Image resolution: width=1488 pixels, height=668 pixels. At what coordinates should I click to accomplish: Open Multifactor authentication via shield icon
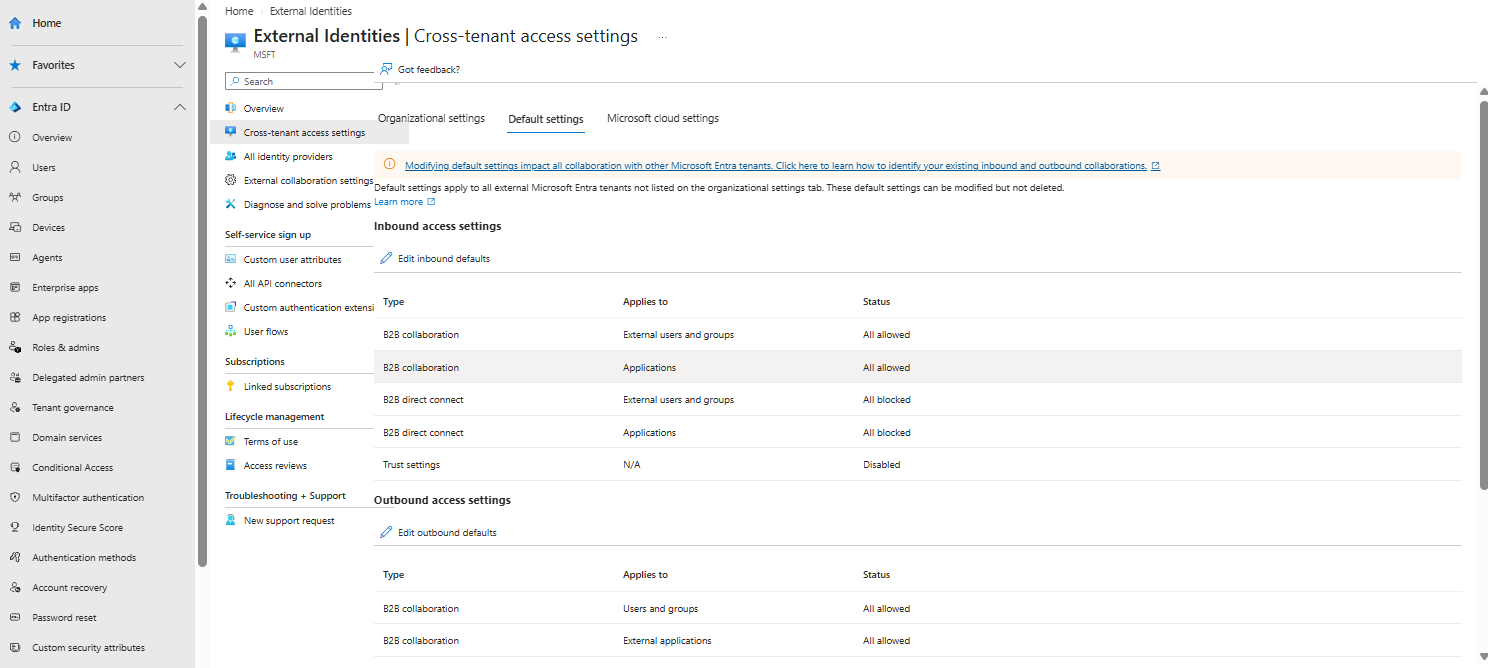coord(15,497)
